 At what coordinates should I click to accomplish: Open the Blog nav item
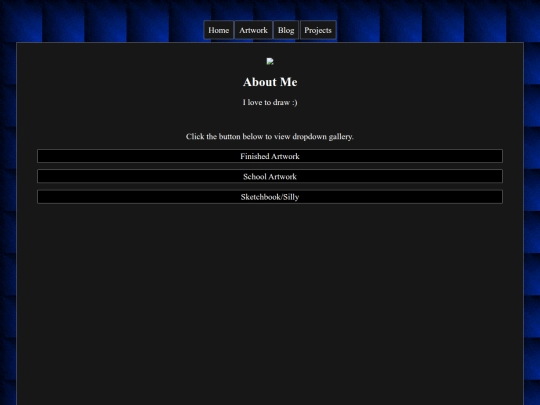click(286, 30)
